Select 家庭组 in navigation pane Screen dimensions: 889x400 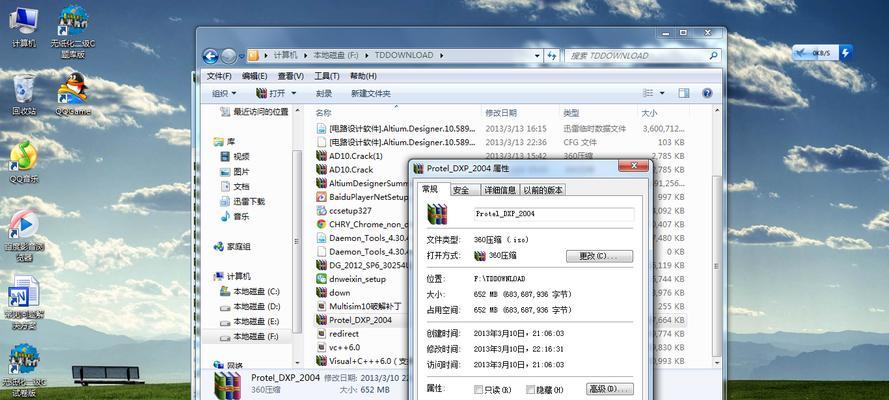coord(232,246)
